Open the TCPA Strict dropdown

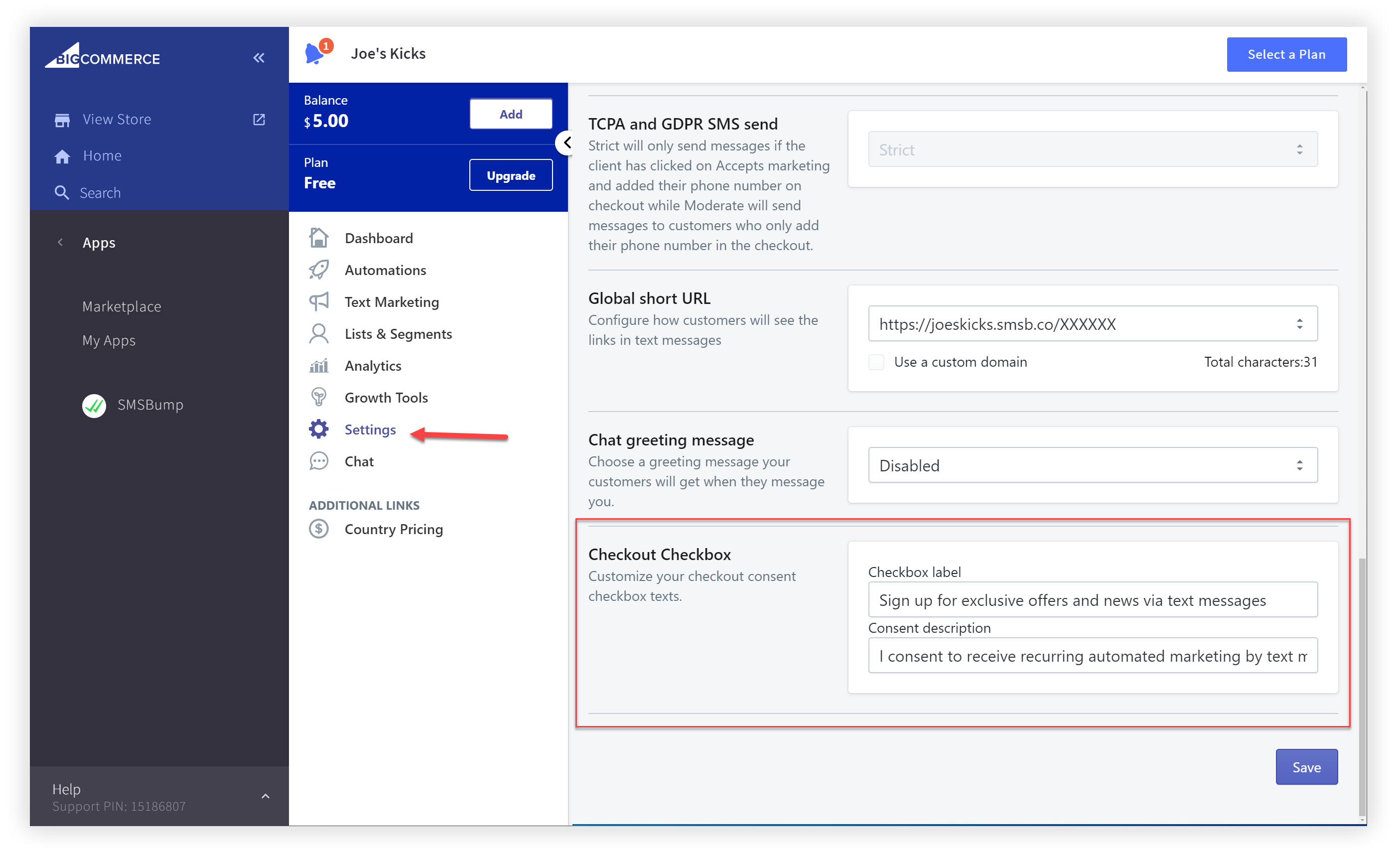point(1093,149)
